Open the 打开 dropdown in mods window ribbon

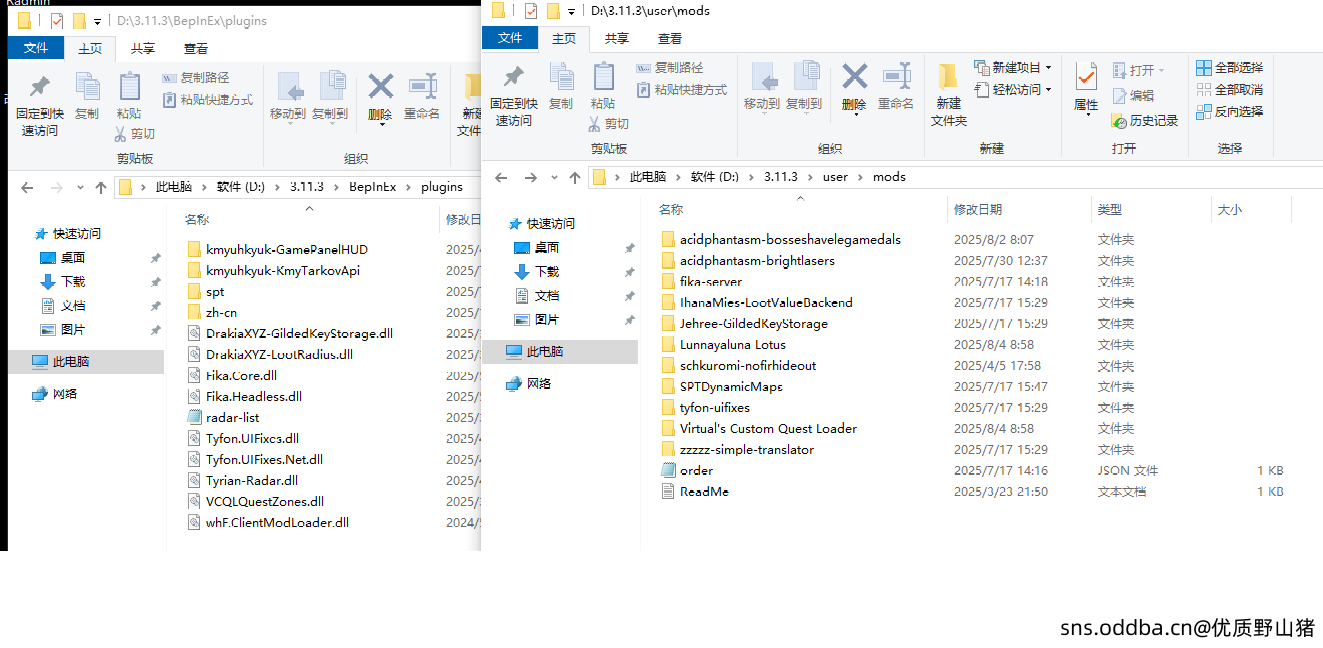coord(1138,70)
